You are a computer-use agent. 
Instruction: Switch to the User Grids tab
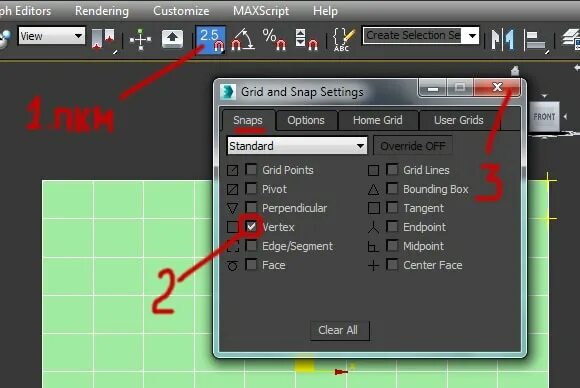[x=459, y=120]
